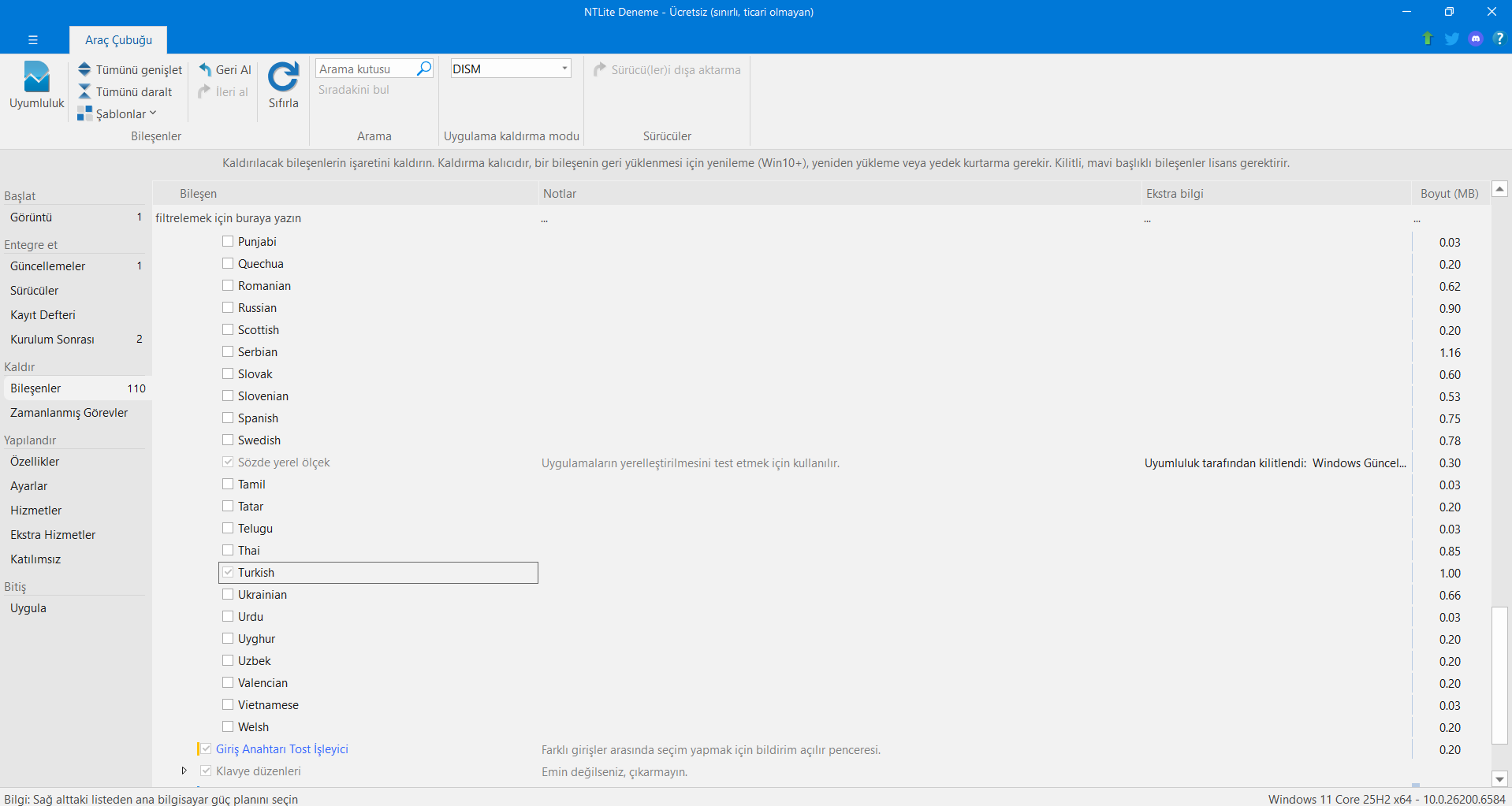Screen dimensions: 1512x806
Task: Open the Şablonlar dropdown arrow
Action: pyautogui.click(x=153, y=113)
